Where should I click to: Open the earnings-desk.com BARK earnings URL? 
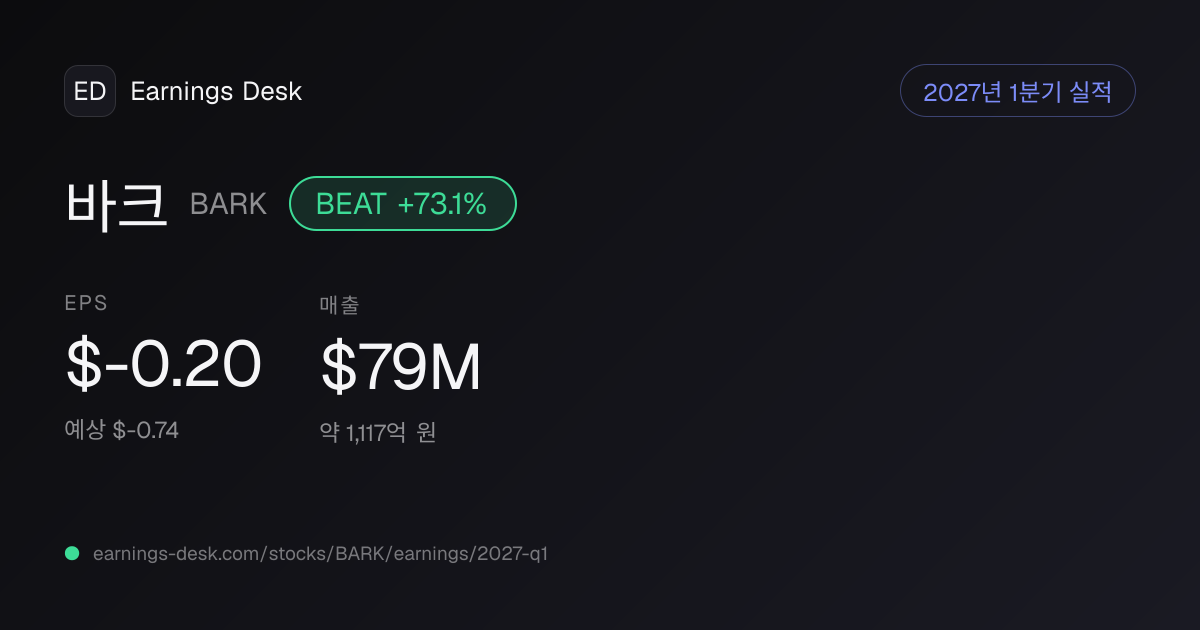click(x=320, y=553)
